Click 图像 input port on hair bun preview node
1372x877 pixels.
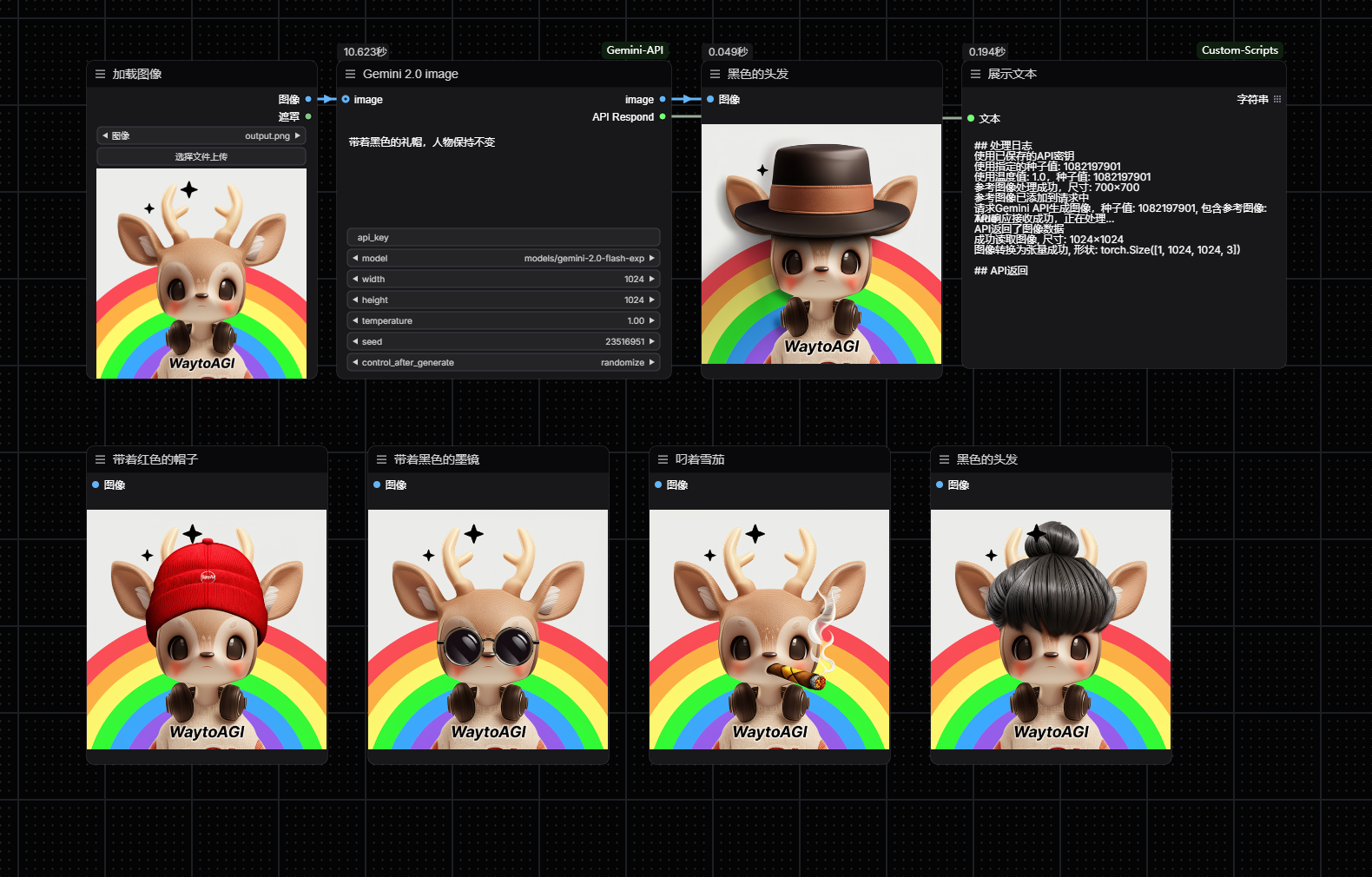click(x=940, y=485)
